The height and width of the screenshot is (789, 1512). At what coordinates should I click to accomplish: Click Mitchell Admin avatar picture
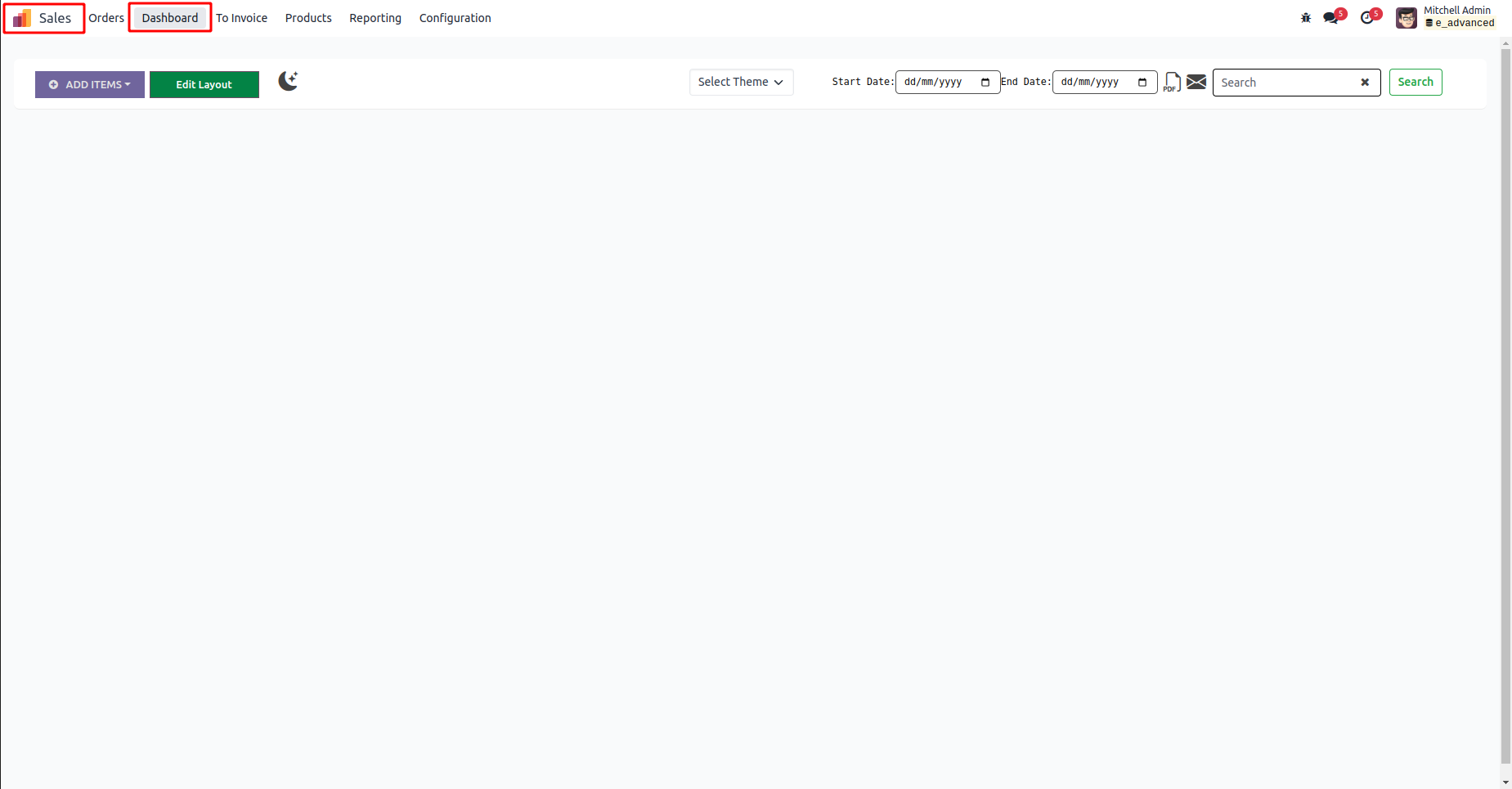[x=1407, y=18]
